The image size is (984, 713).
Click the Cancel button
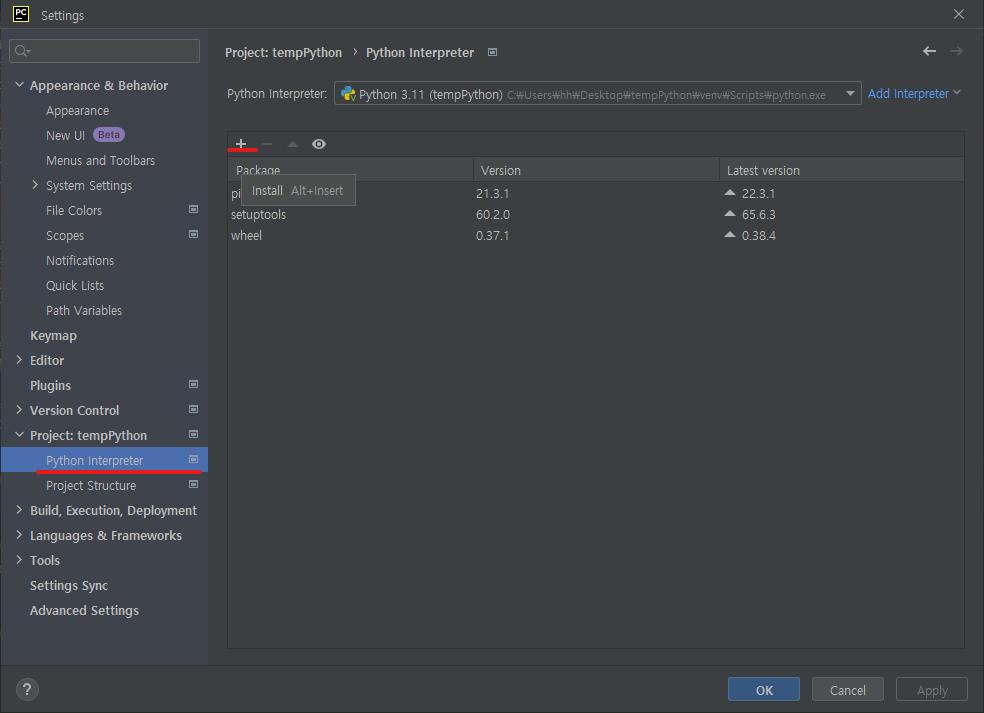click(847, 689)
